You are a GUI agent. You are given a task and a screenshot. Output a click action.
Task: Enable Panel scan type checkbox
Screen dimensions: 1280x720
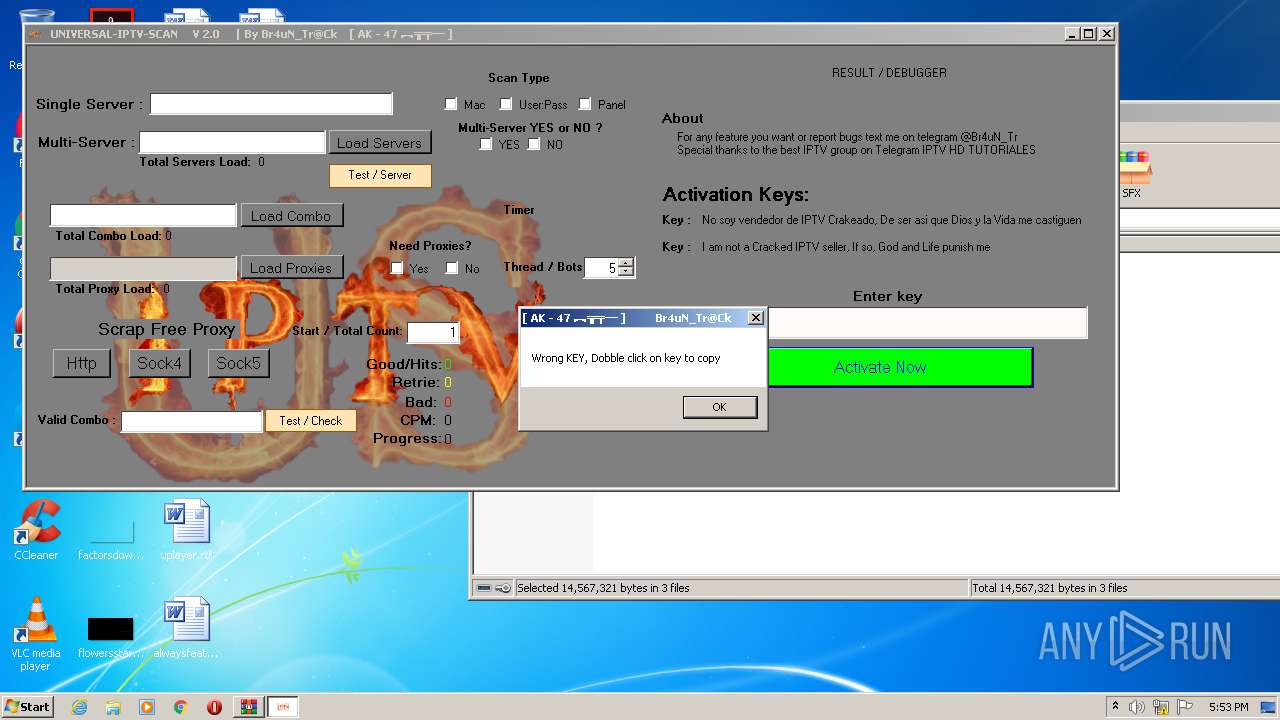(585, 104)
